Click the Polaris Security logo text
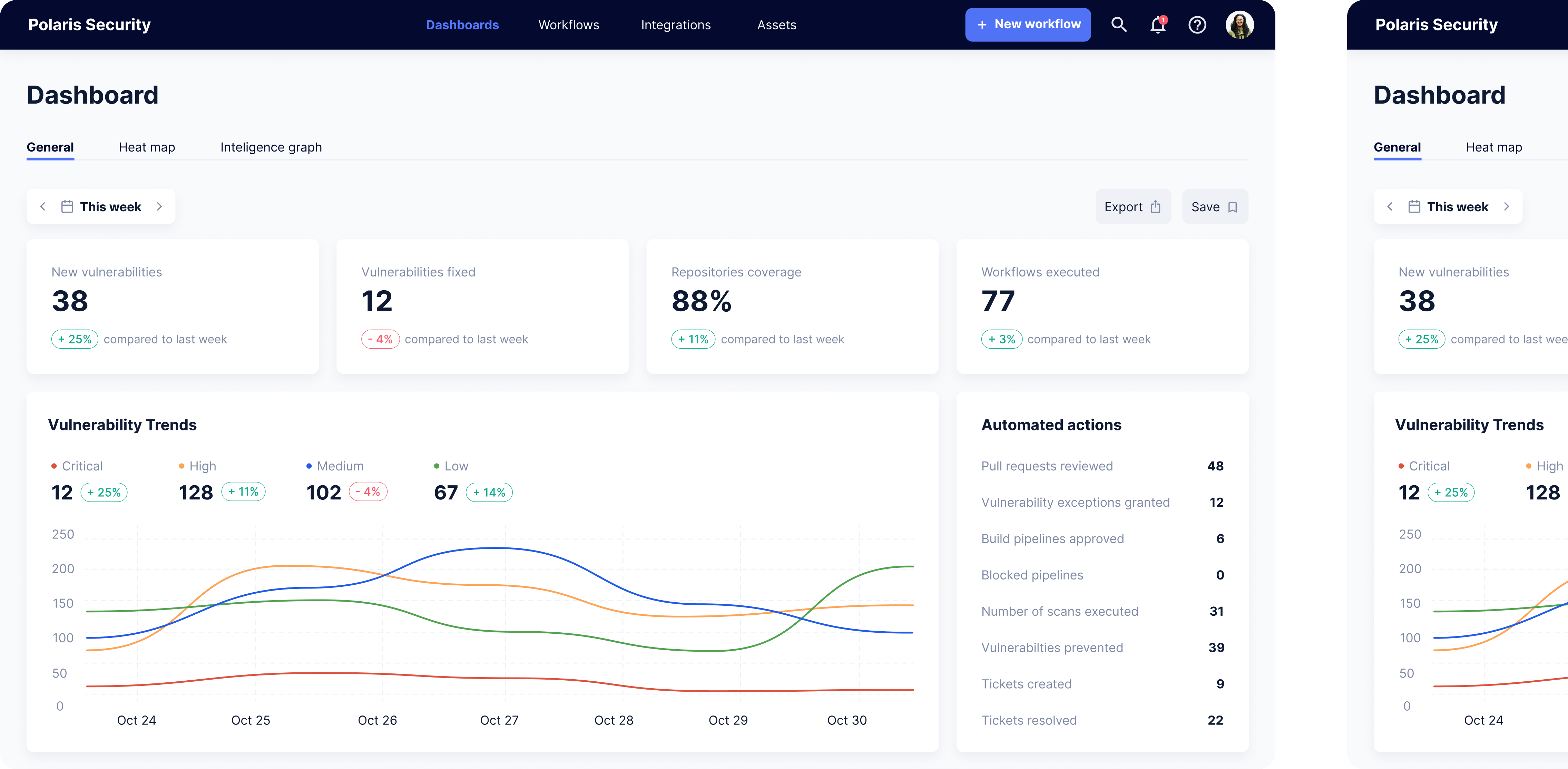1568x769 pixels. [x=89, y=25]
